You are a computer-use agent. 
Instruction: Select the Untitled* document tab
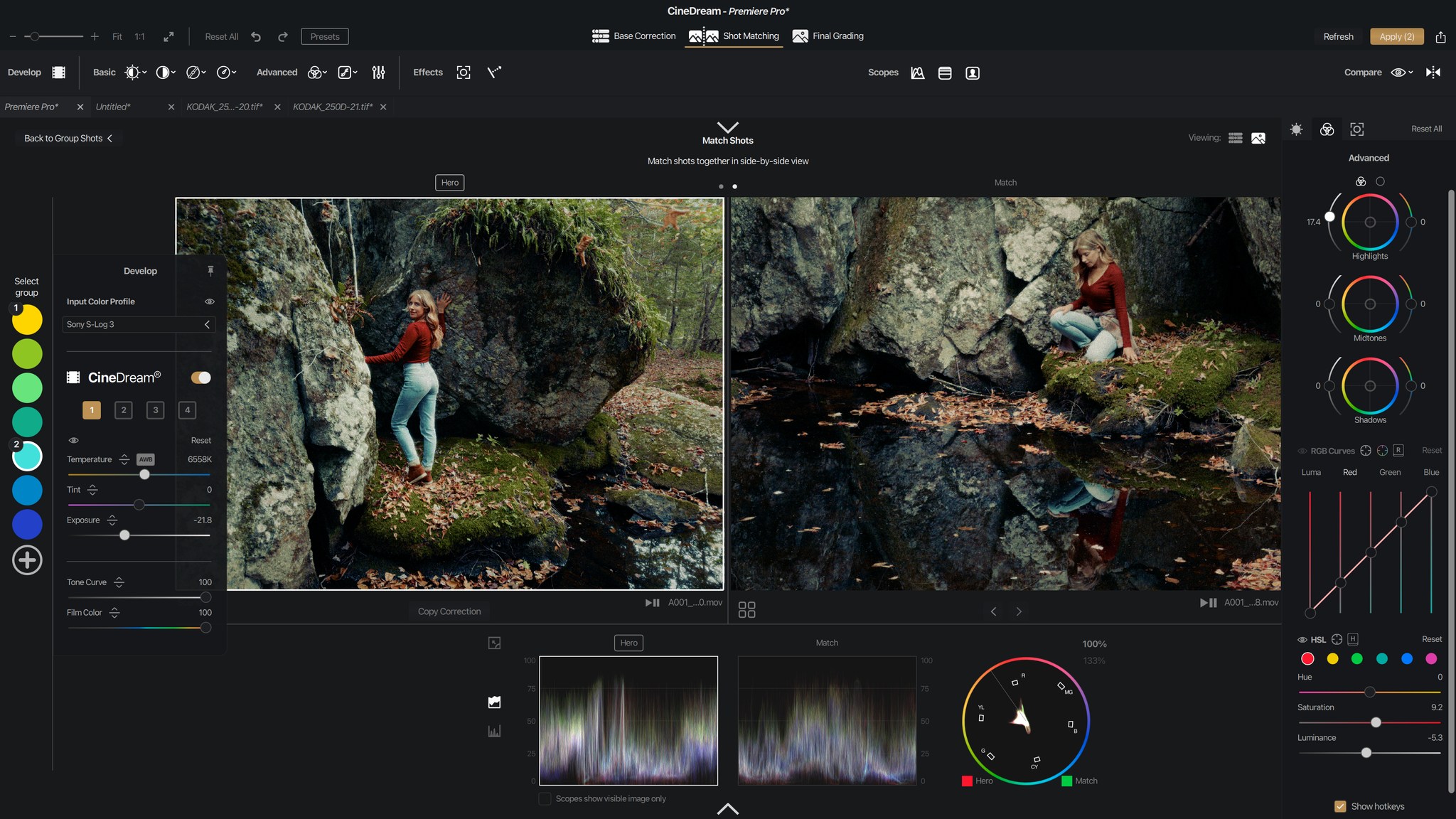point(113,107)
